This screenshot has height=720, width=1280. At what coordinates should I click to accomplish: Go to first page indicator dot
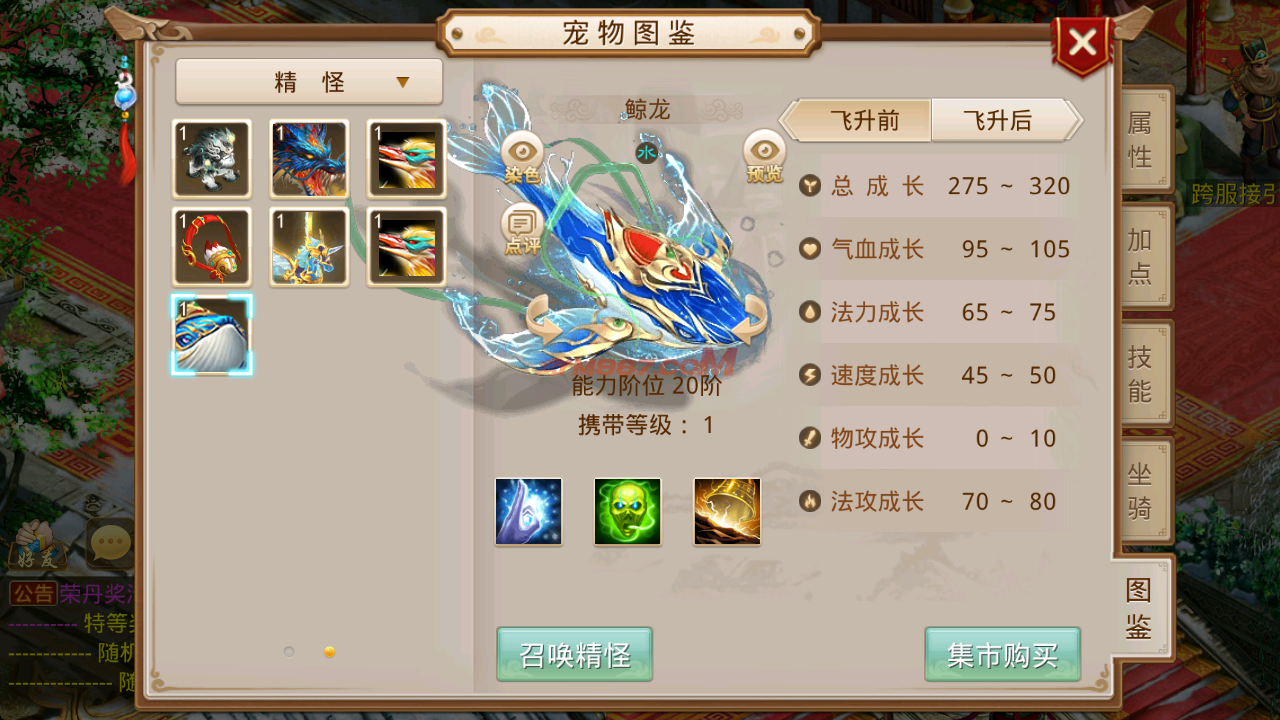(x=289, y=651)
